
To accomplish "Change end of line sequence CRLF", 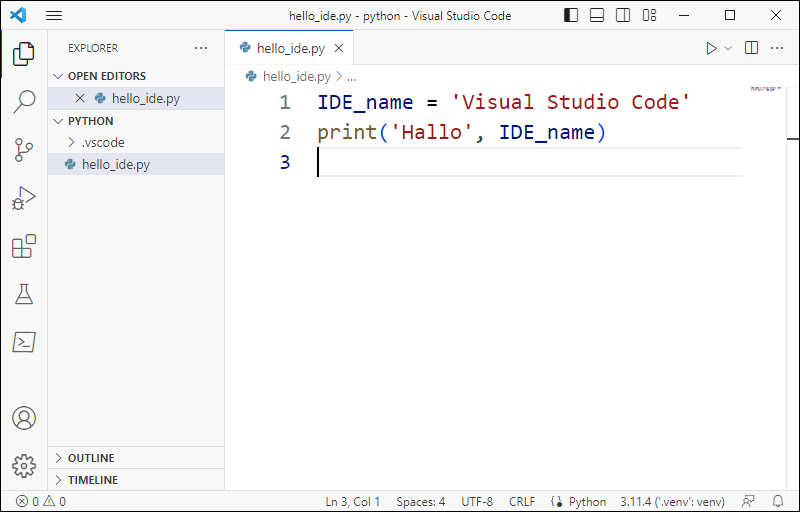I will [x=522, y=502].
